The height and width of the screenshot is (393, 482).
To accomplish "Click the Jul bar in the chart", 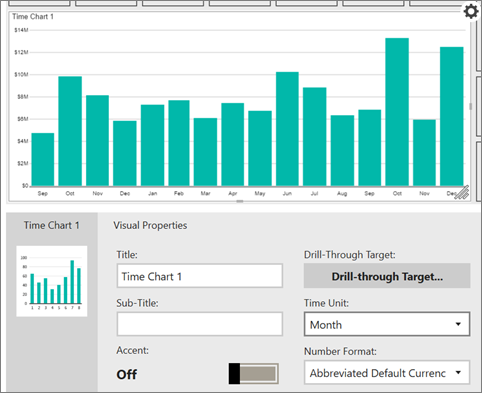I will pyautogui.click(x=315, y=137).
